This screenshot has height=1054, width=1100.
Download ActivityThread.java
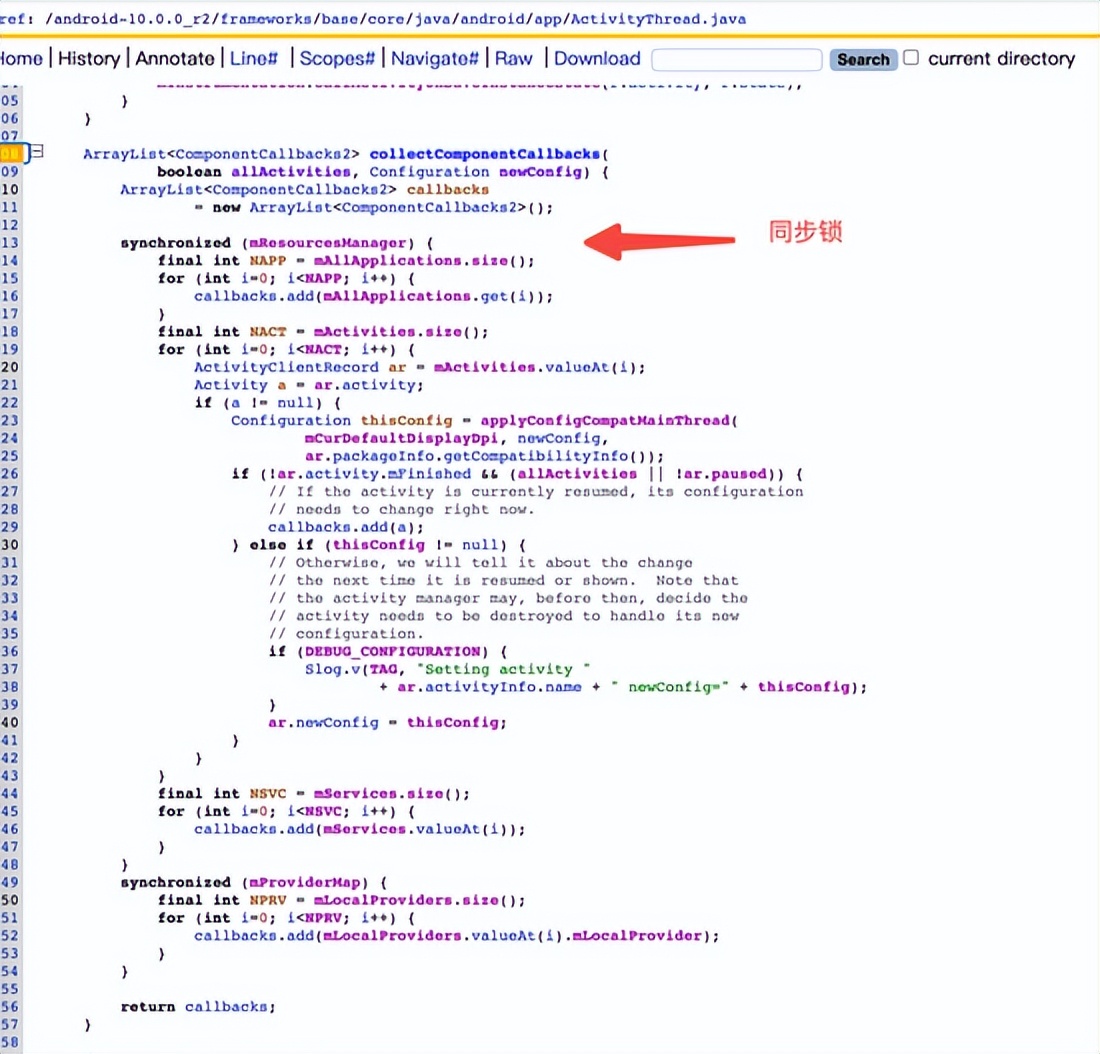[x=597, y=58]
